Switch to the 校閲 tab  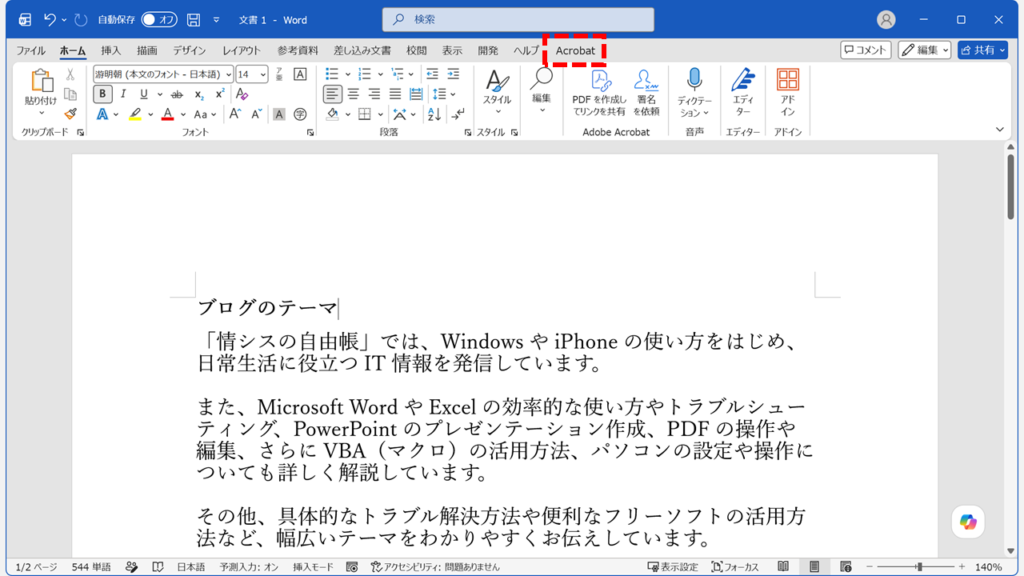coord(416,50)
